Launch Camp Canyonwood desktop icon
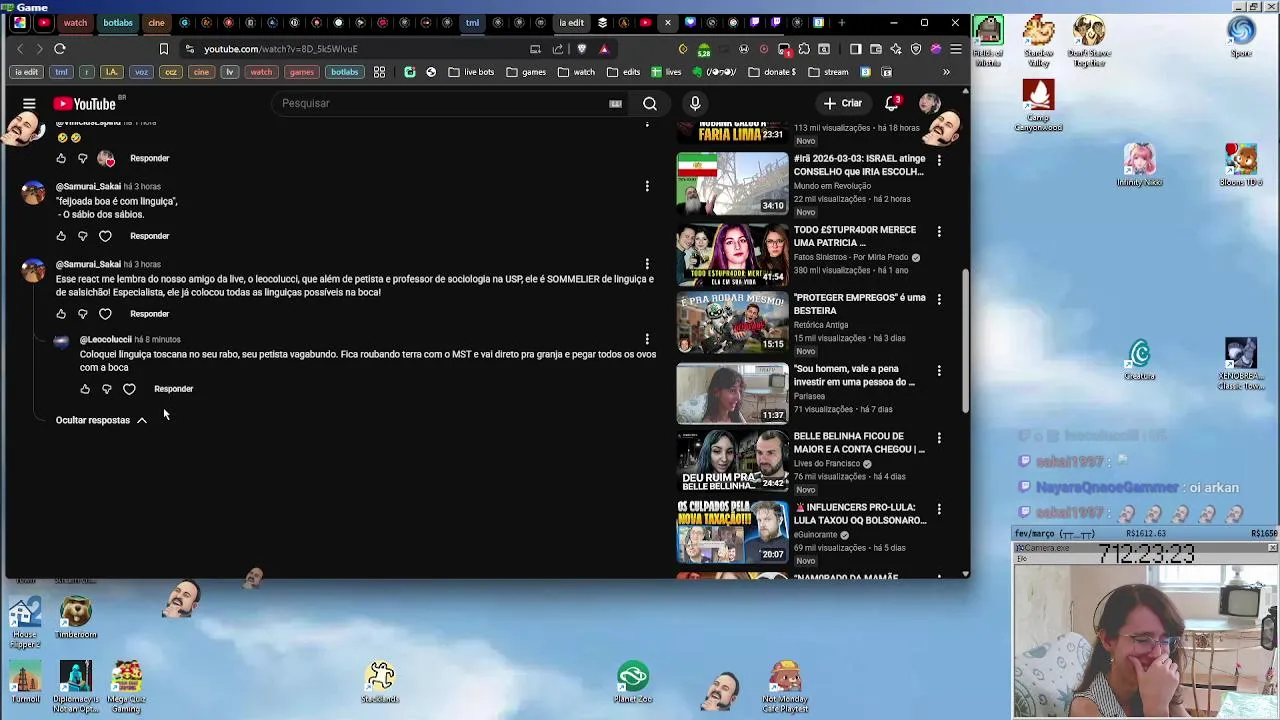 point(1038,105)
